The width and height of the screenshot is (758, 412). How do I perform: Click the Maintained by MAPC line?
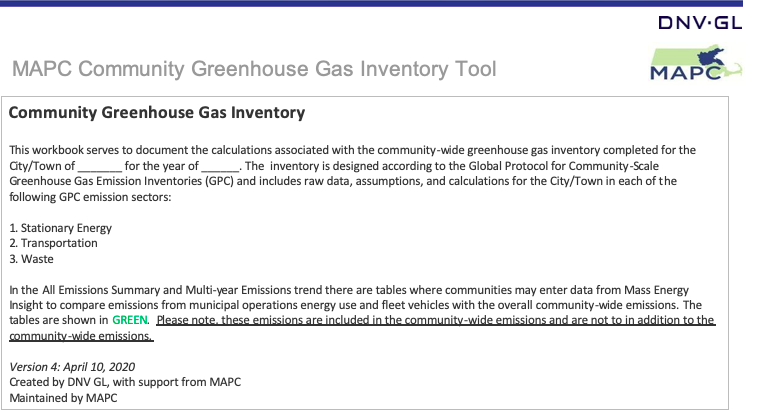click(63, 398)
